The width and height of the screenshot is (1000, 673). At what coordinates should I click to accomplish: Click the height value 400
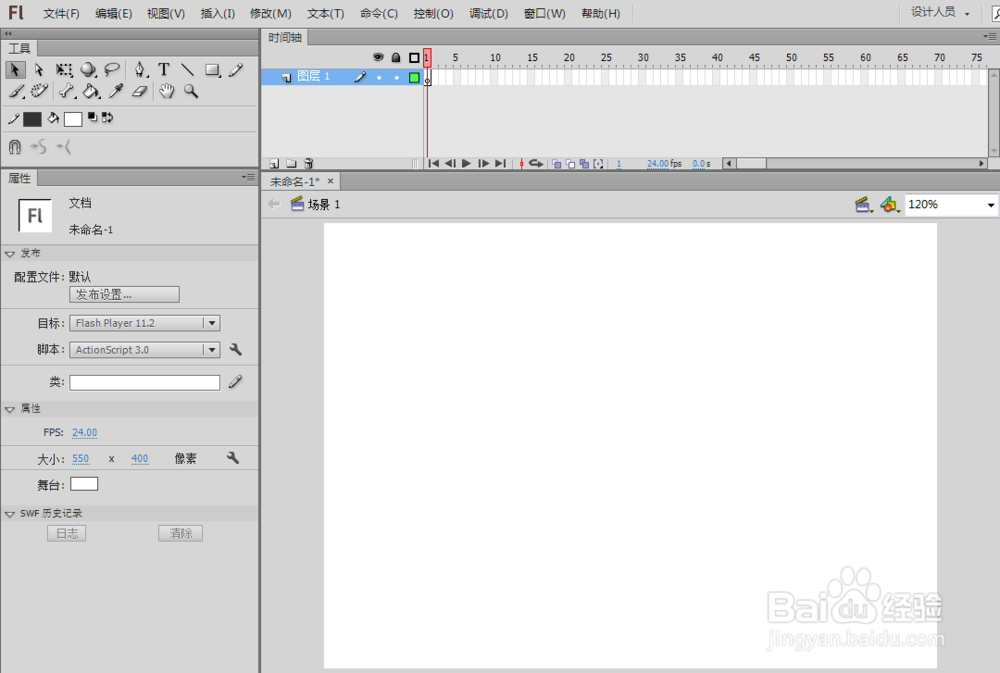(140, 459)
